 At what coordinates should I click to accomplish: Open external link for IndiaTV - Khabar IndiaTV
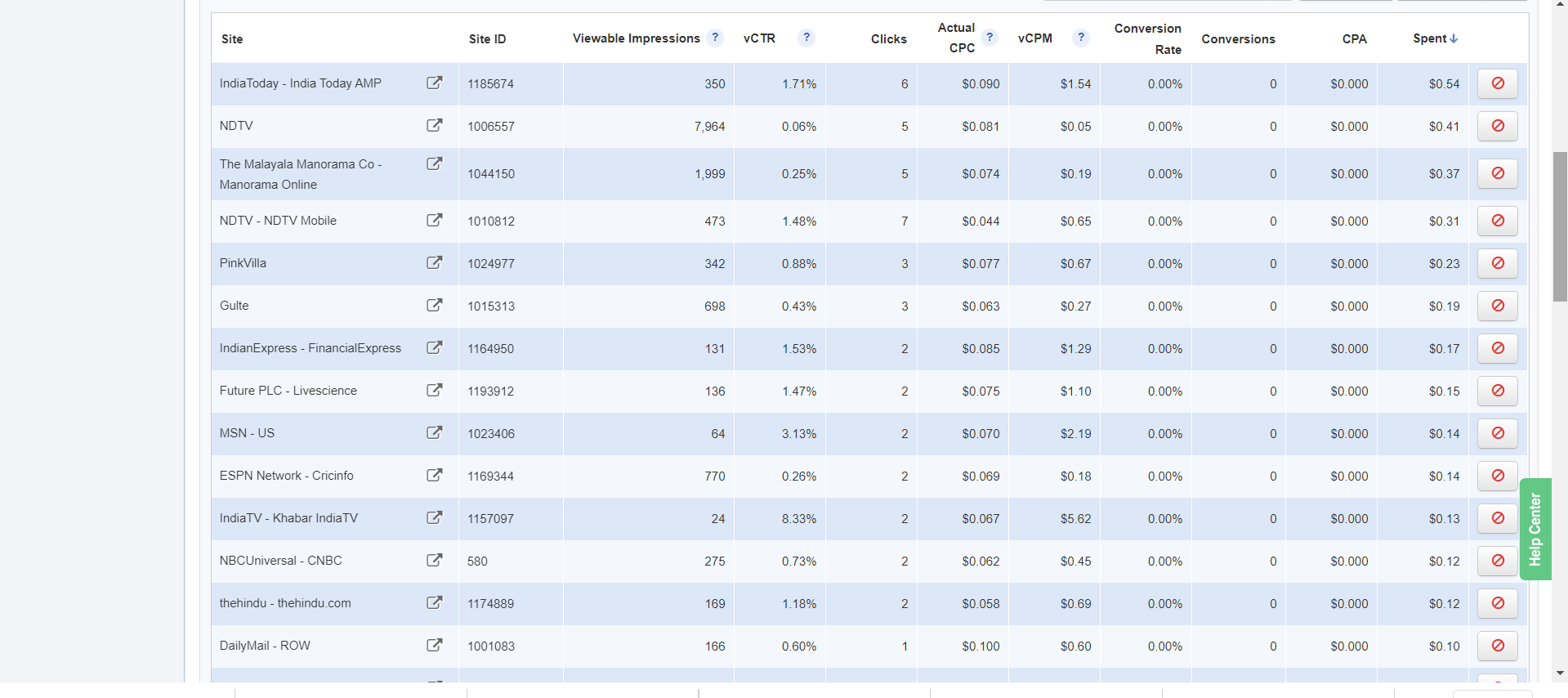(435, 517)
